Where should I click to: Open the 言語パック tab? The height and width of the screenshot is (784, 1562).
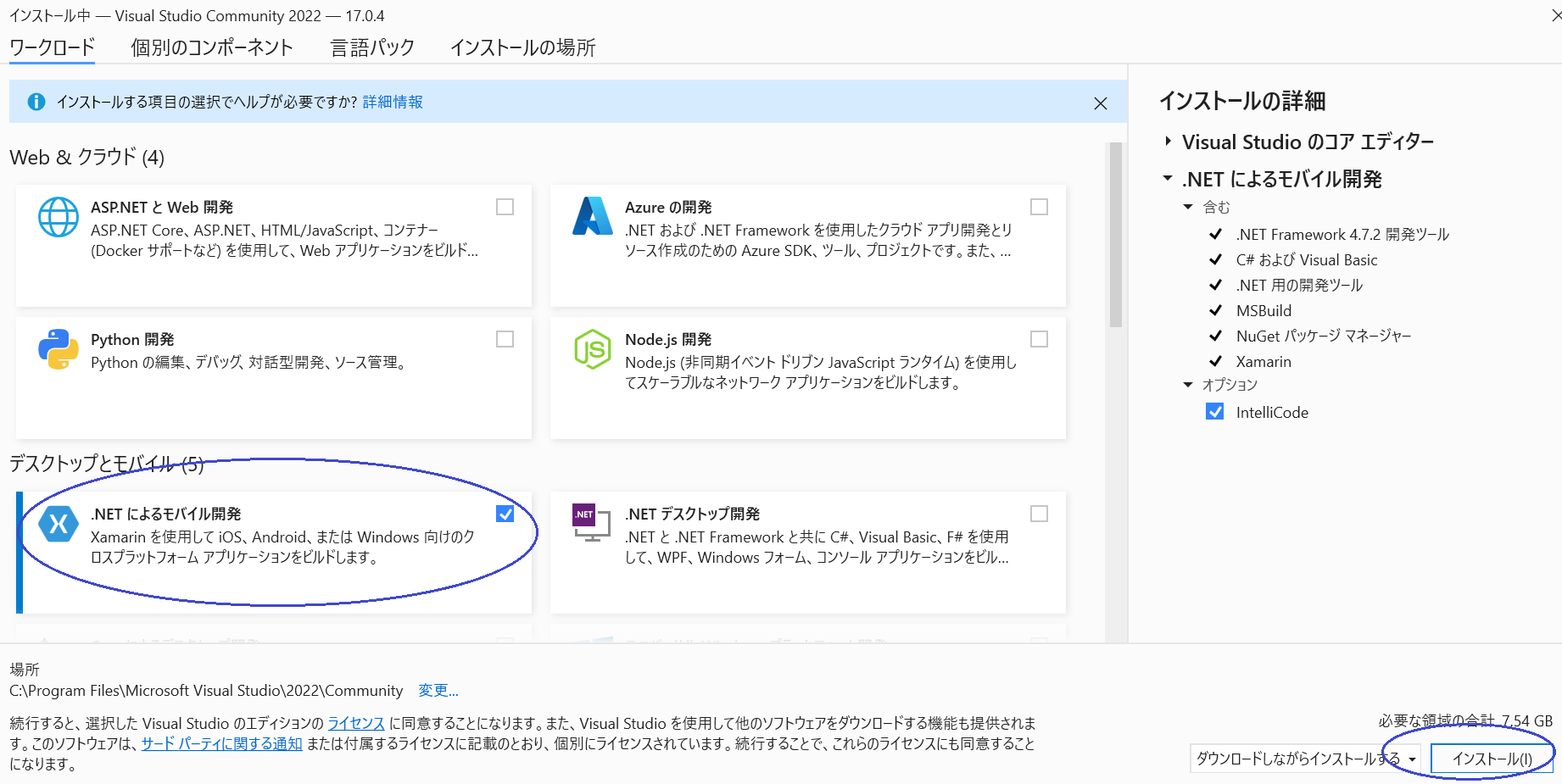372,47
